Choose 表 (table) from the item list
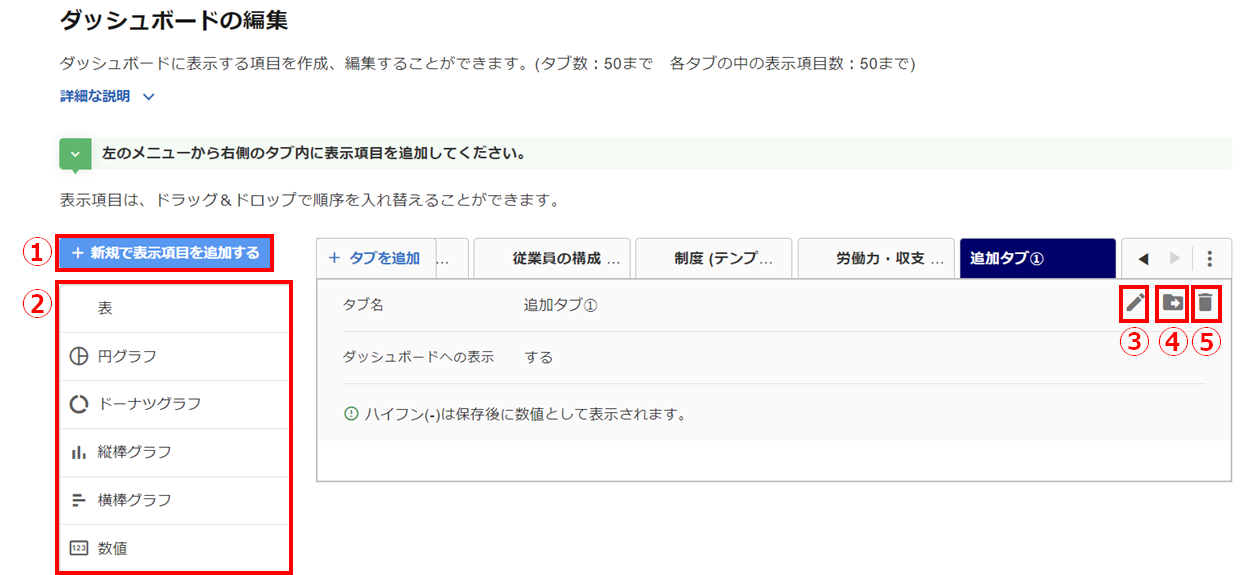This screenshot has height=575, width=1250. pyautogui.click(x=105, y=309)
